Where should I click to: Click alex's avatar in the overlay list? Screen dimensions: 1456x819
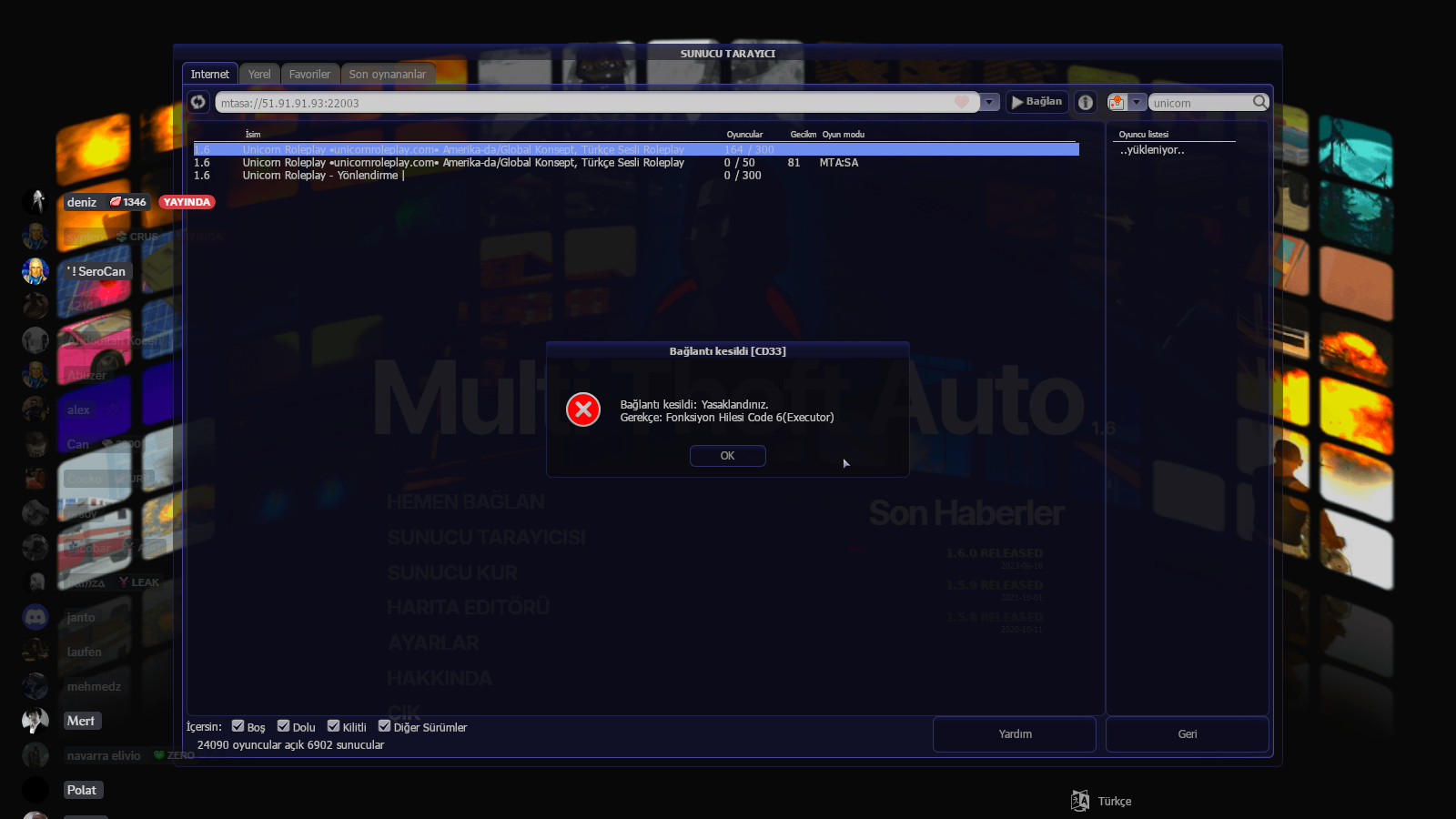(x=35, y=409)
